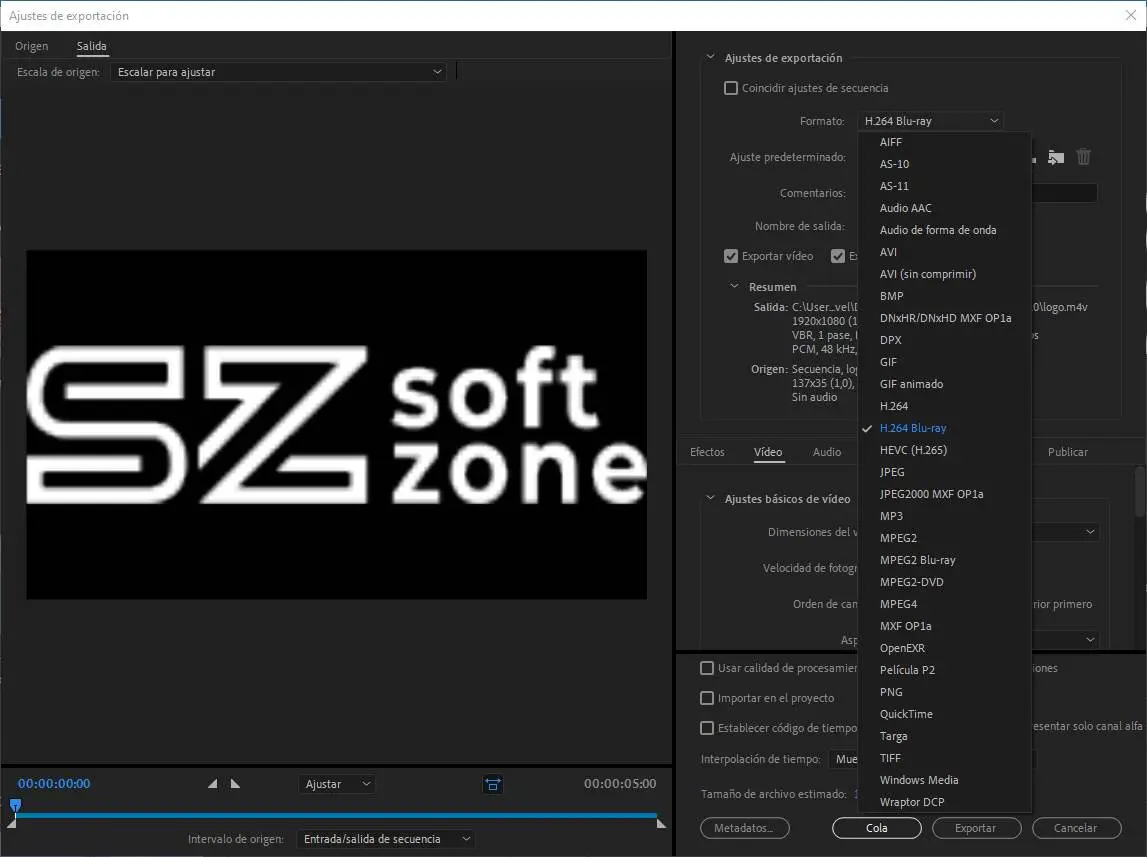This screenshot has width=1147, height=857.
Task: Enable Coincidir ajustes de secuencia checkbox
Action: 731,88
